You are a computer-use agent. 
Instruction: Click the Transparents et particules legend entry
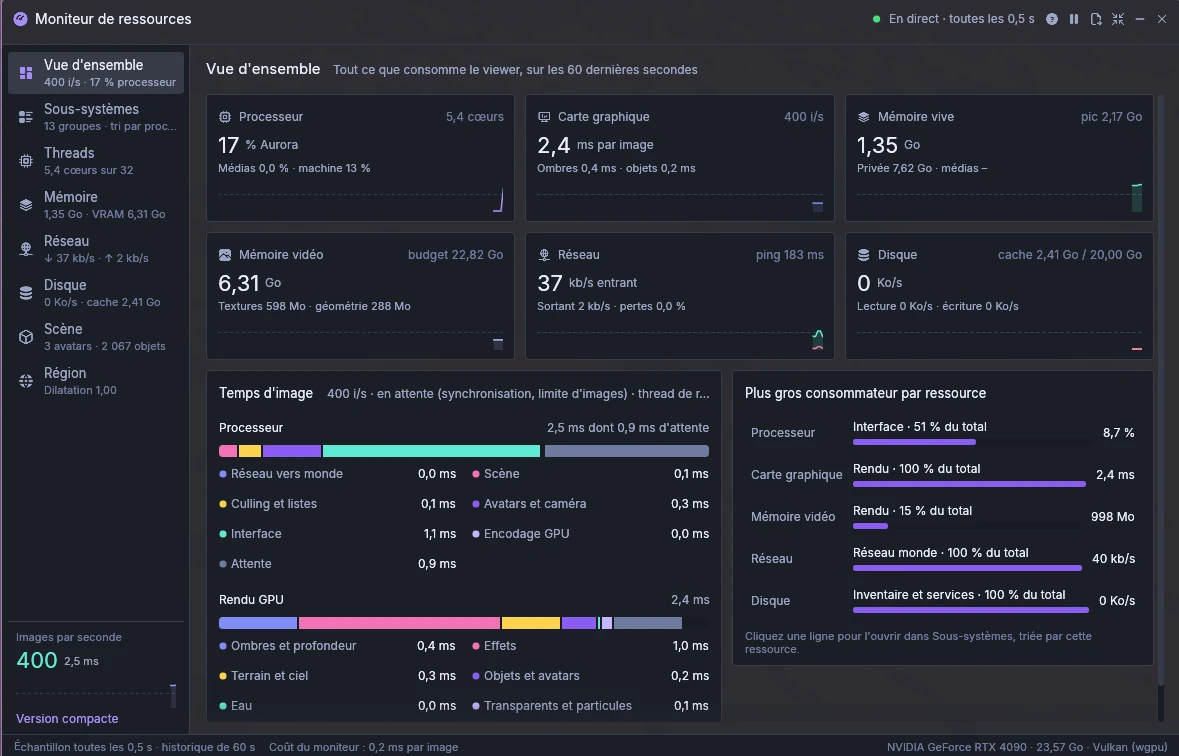[590, 706]
